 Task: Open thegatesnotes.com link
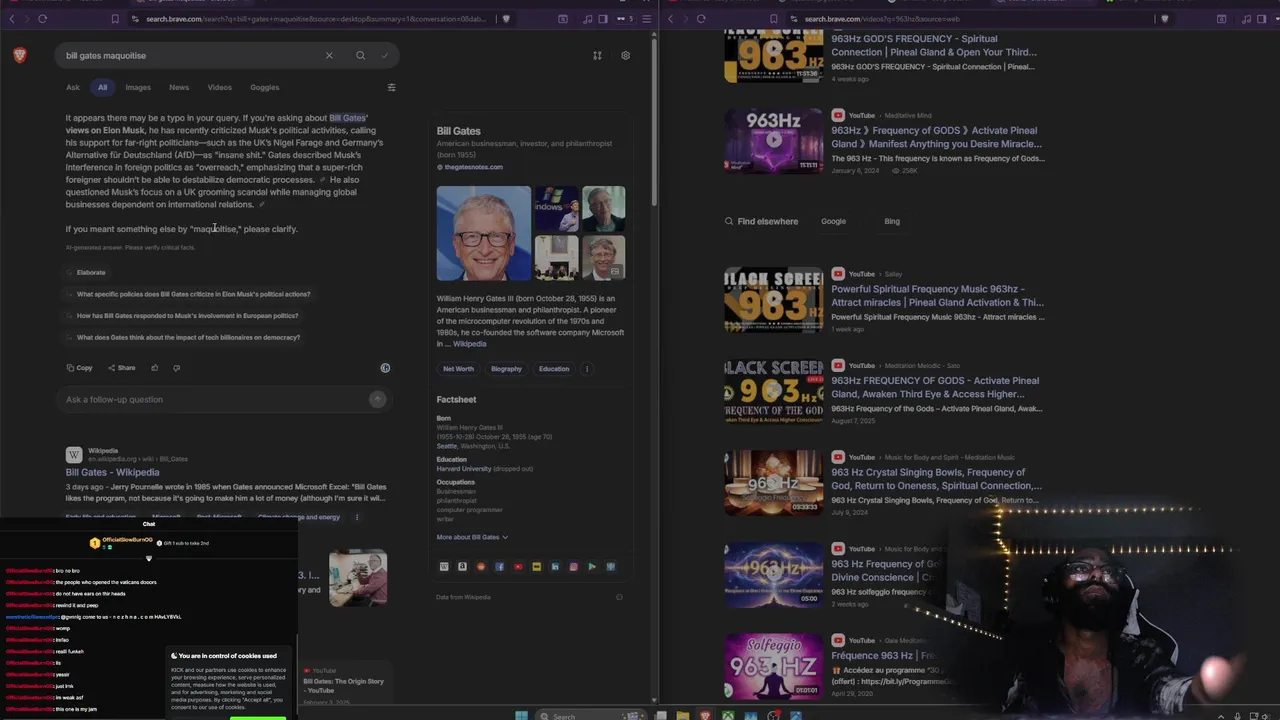tap(473, 167)
